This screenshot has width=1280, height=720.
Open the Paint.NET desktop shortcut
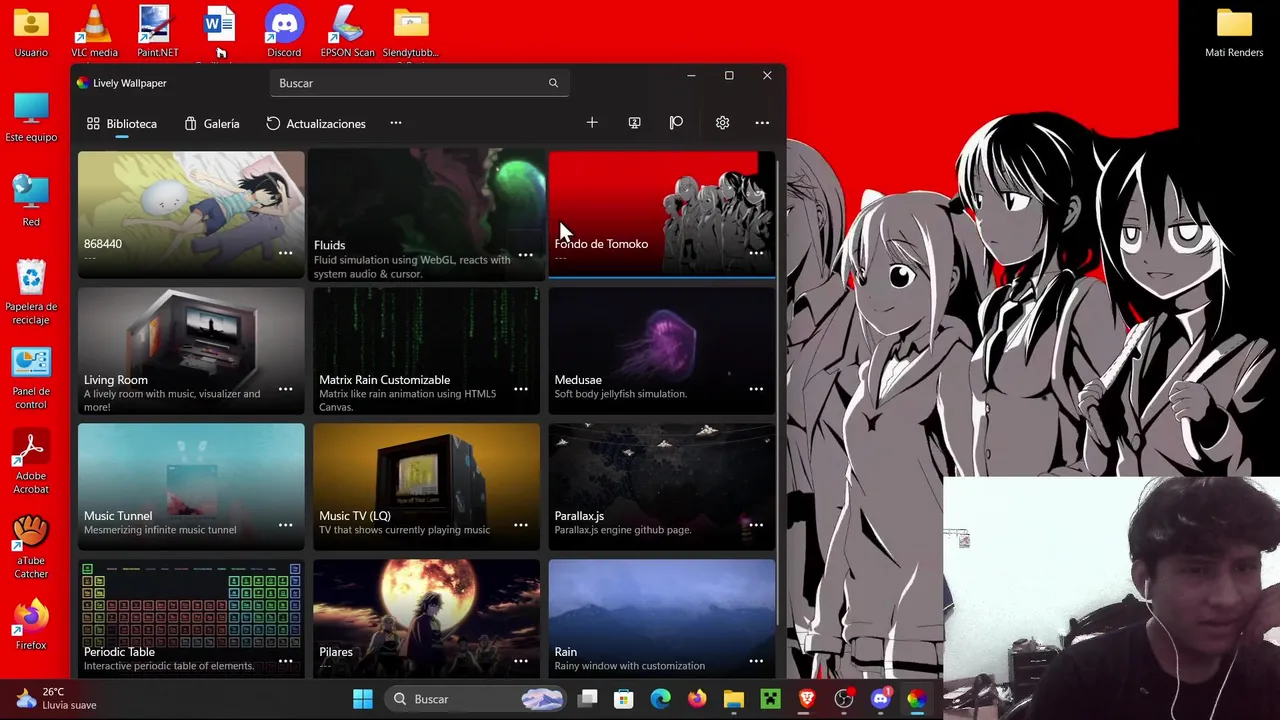[x=157, y=30]
